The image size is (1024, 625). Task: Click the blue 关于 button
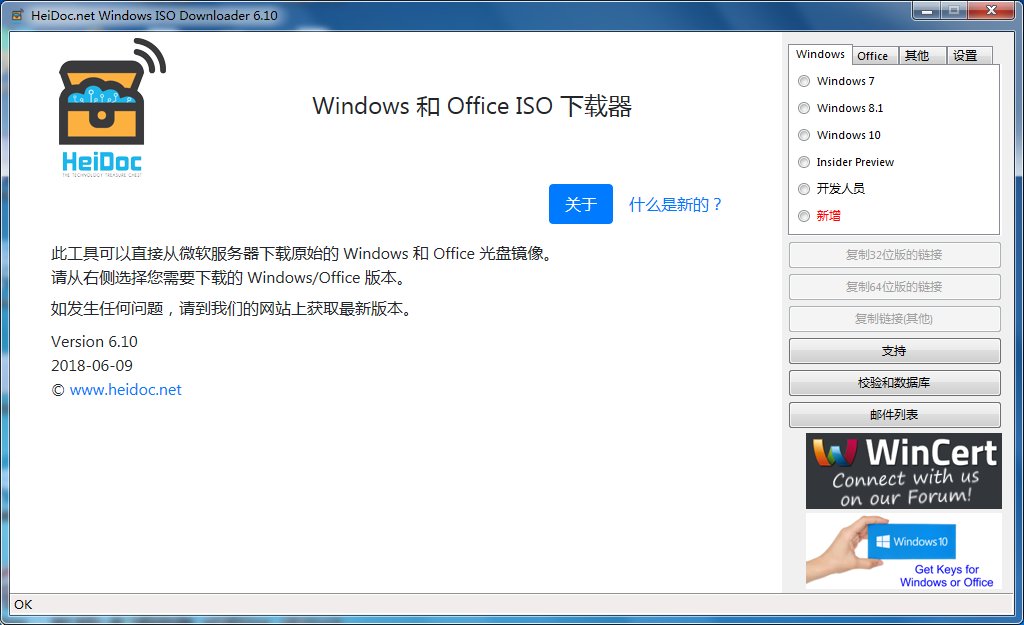[581, 204]
